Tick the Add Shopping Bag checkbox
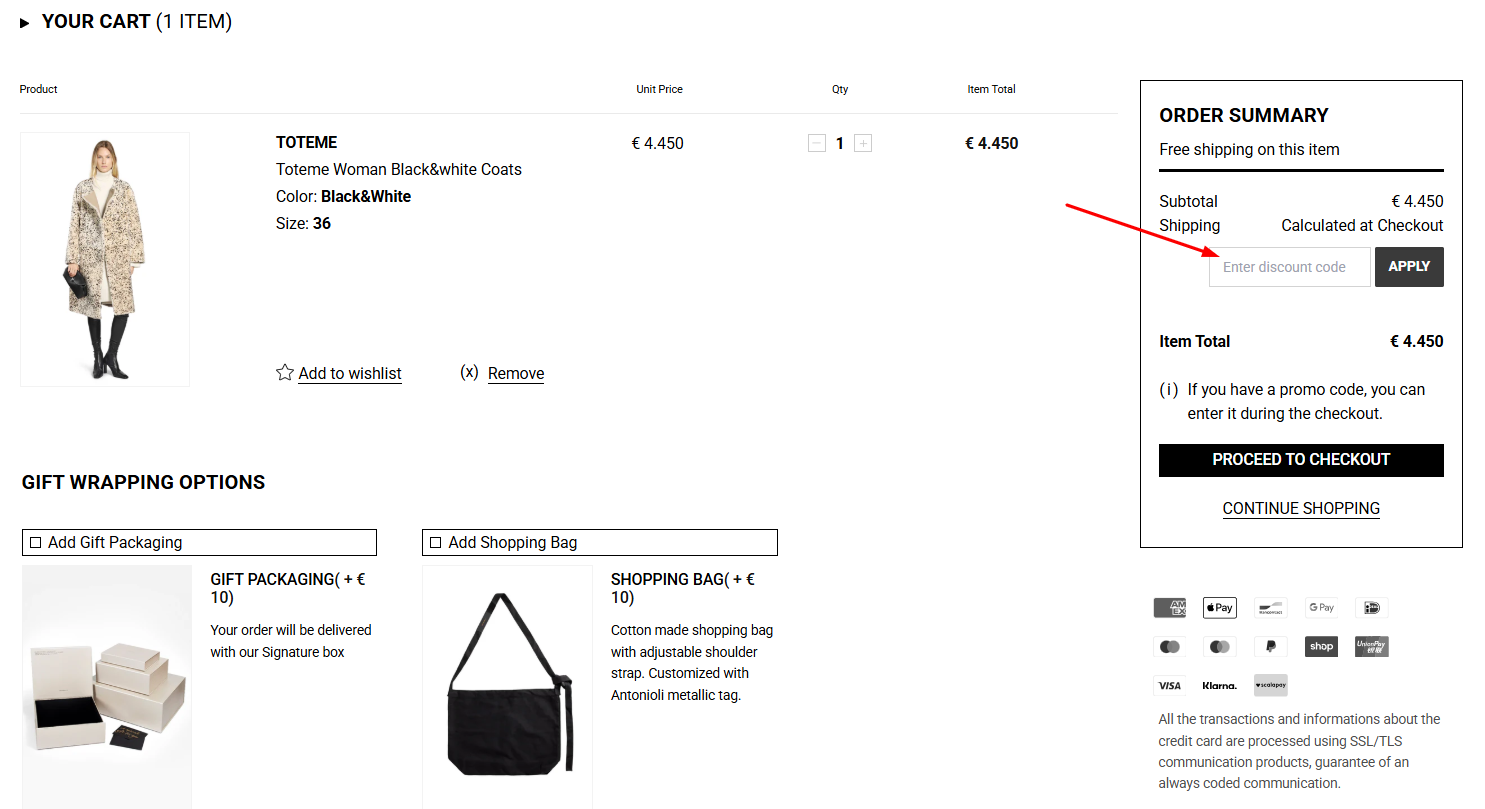This screenshot has width=1485, height=809. click(435, 543)
